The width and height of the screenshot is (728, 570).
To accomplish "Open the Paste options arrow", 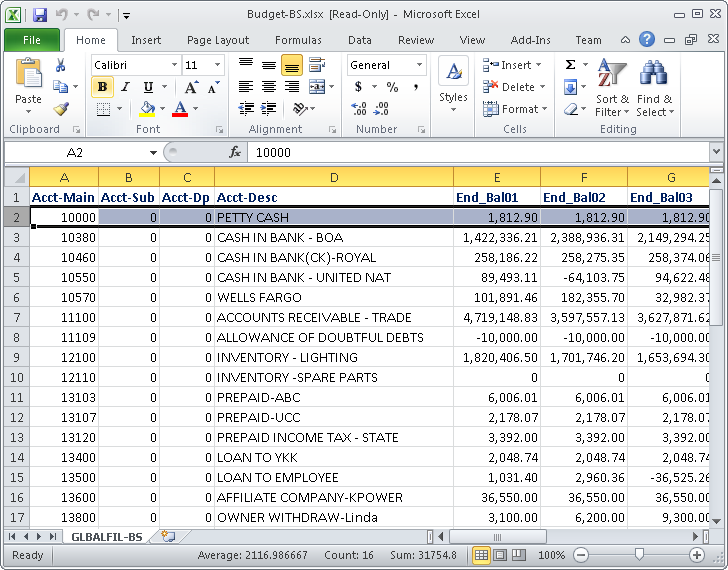I will (x=28, y=112).
